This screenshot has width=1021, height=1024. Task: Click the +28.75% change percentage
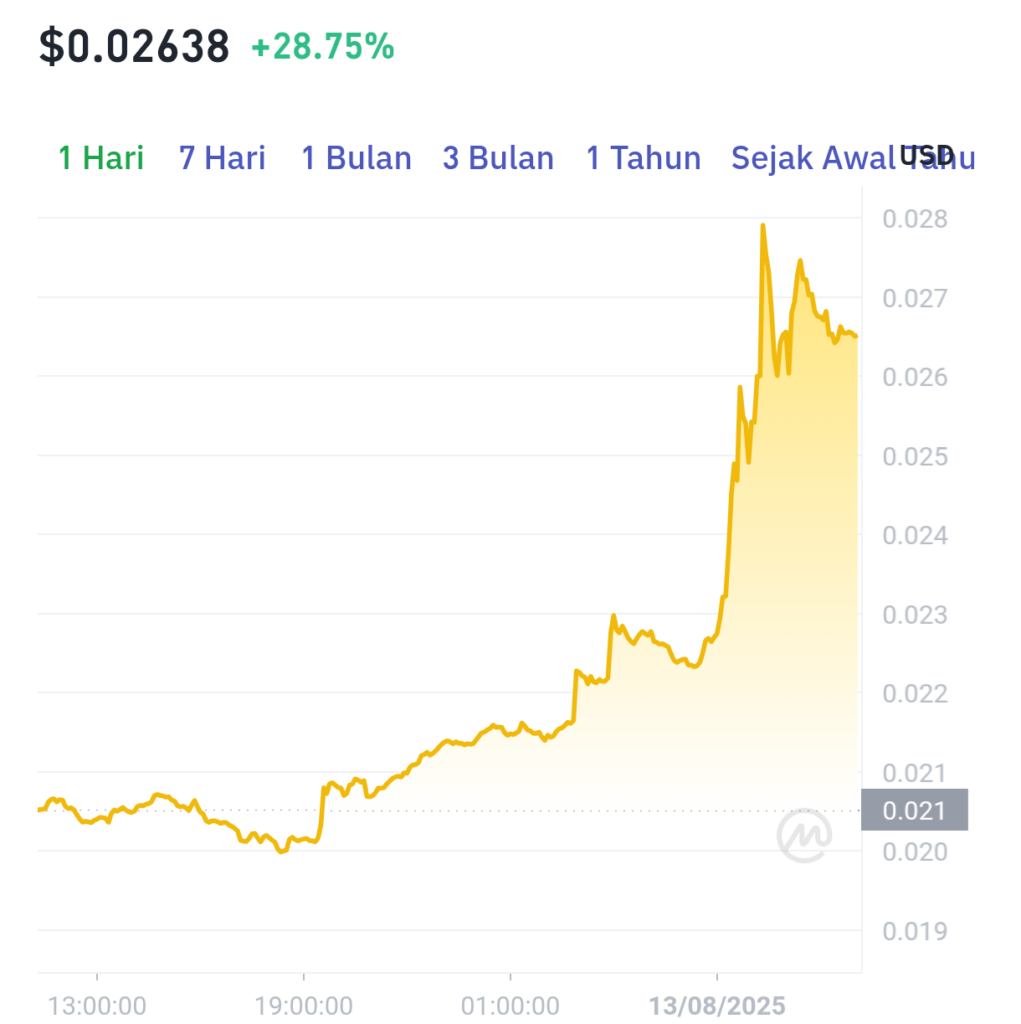pos(323,46)
